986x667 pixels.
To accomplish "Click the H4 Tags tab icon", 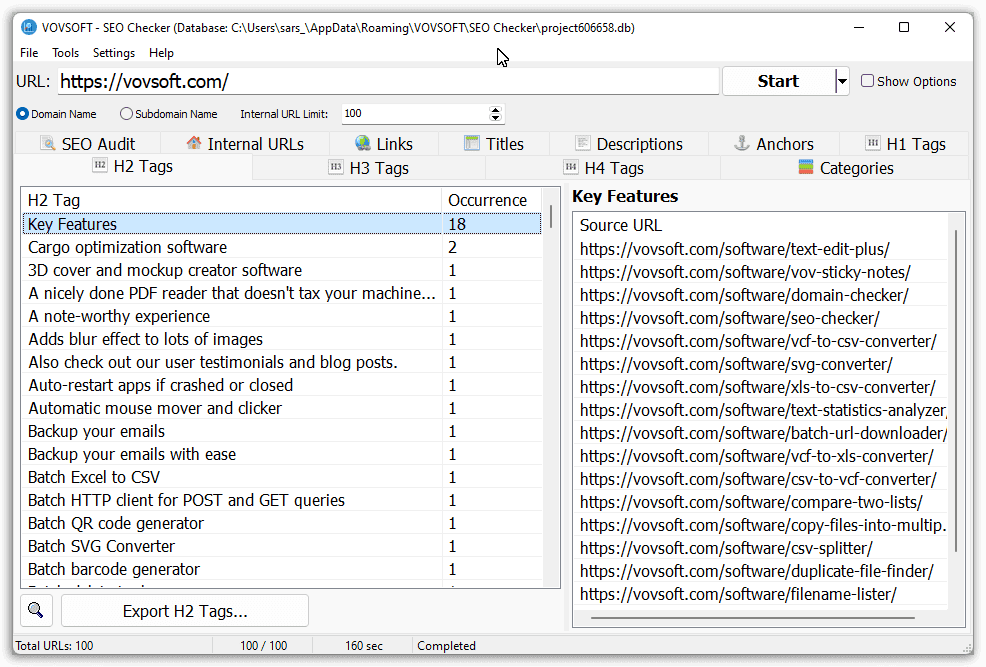I will [x=571, y=167].
